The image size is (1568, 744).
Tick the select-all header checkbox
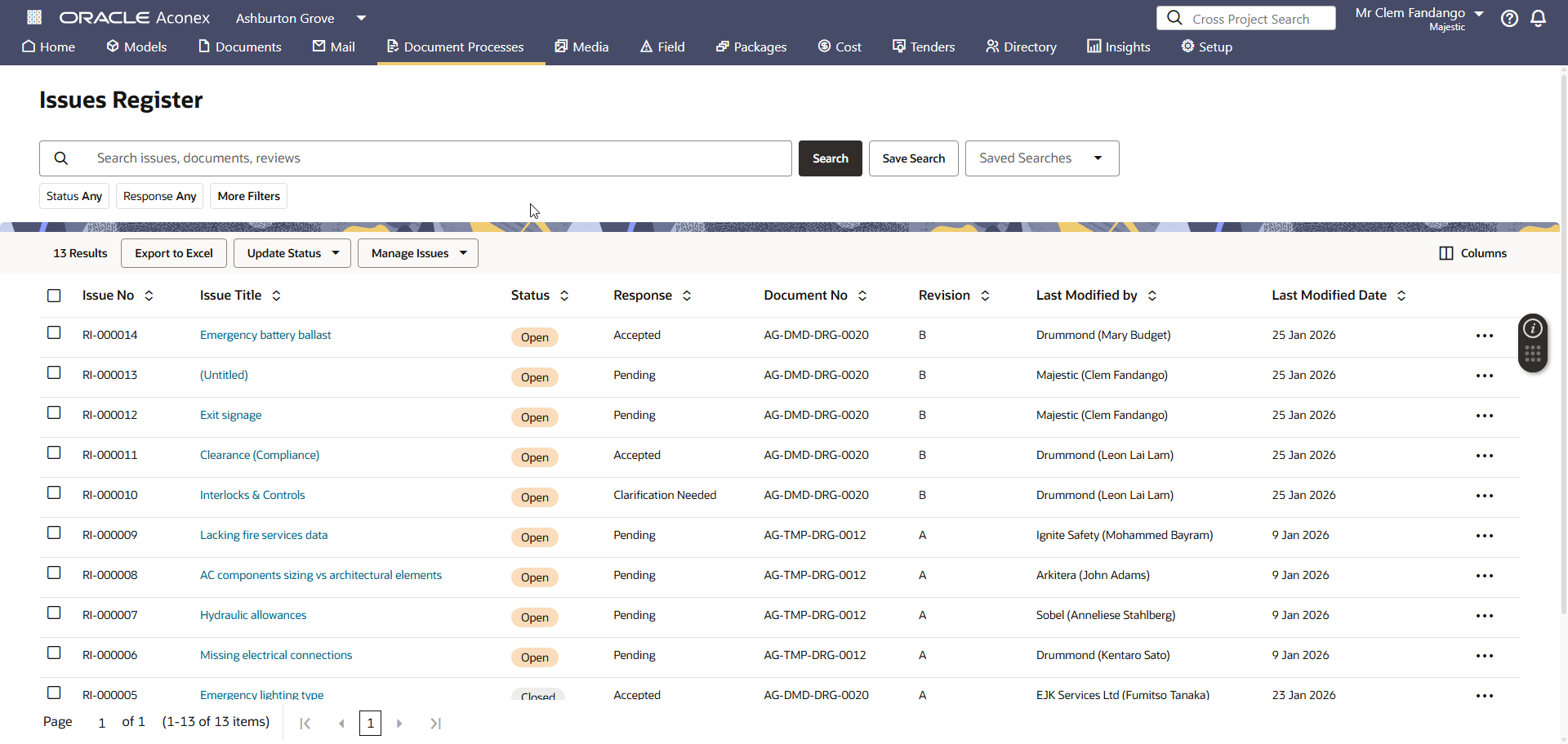(x=54, y=296)
